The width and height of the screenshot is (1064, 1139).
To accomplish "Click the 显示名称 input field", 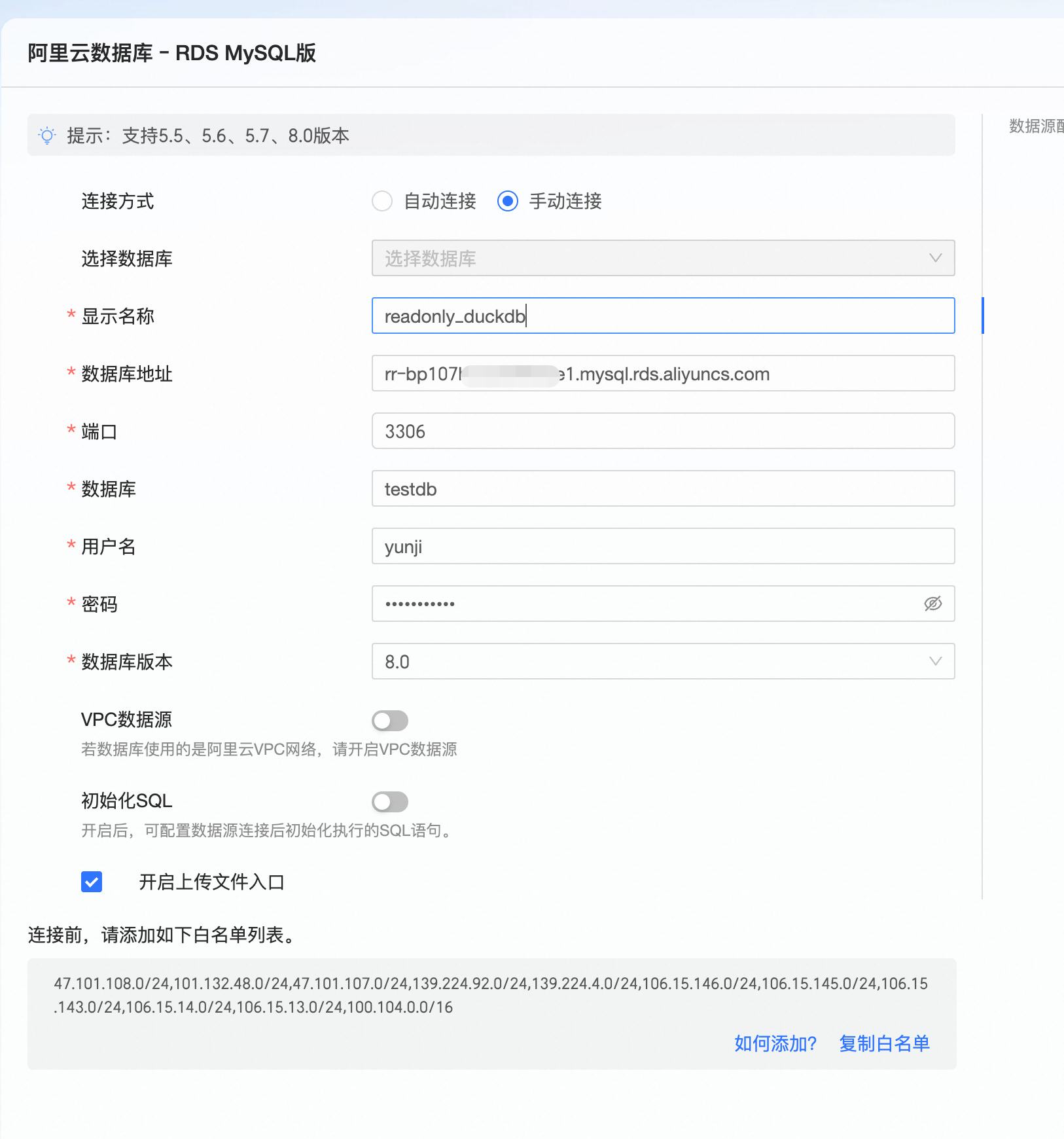I will [x=663, y=316].
